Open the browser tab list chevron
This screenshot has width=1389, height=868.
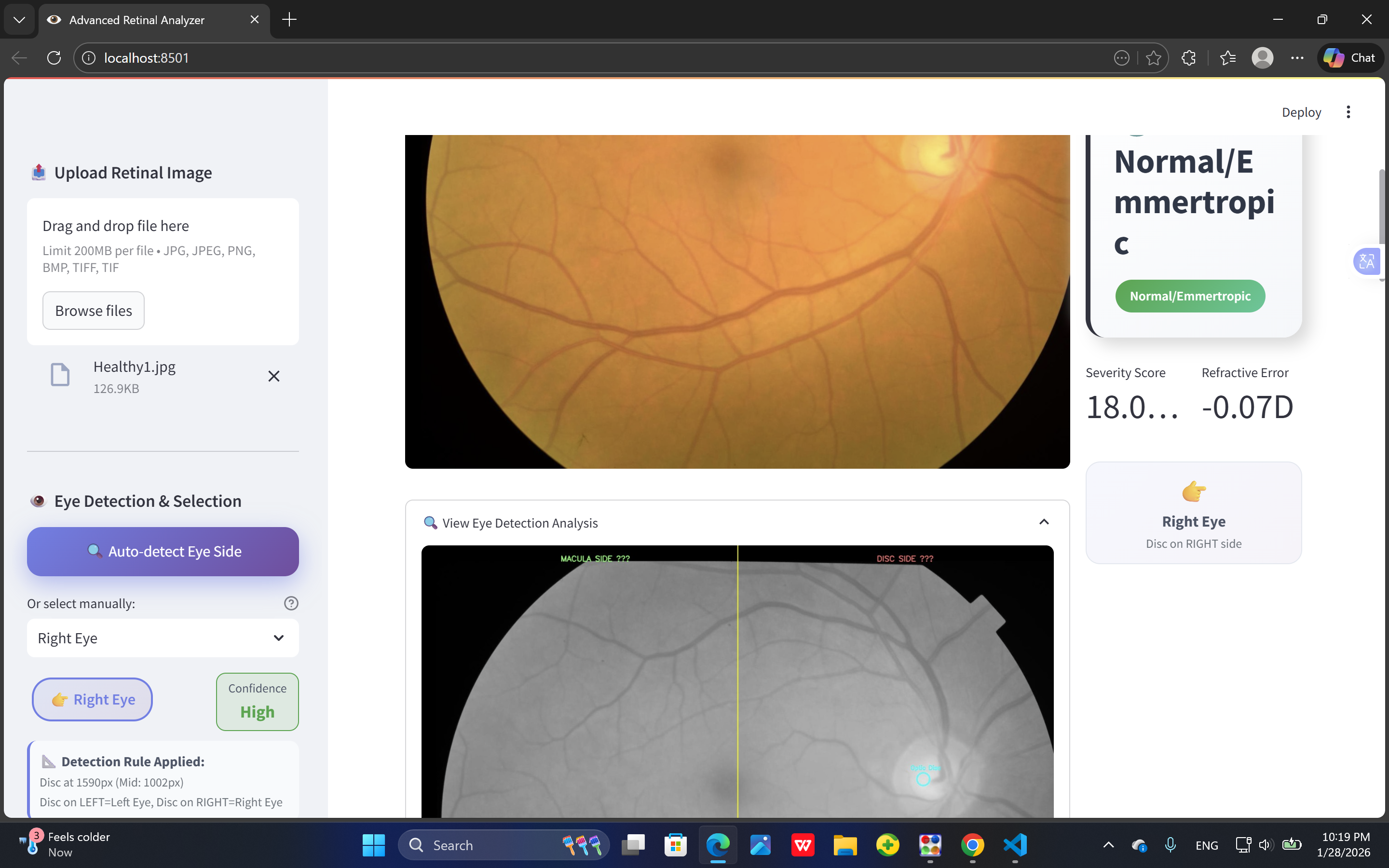[19, 19]
